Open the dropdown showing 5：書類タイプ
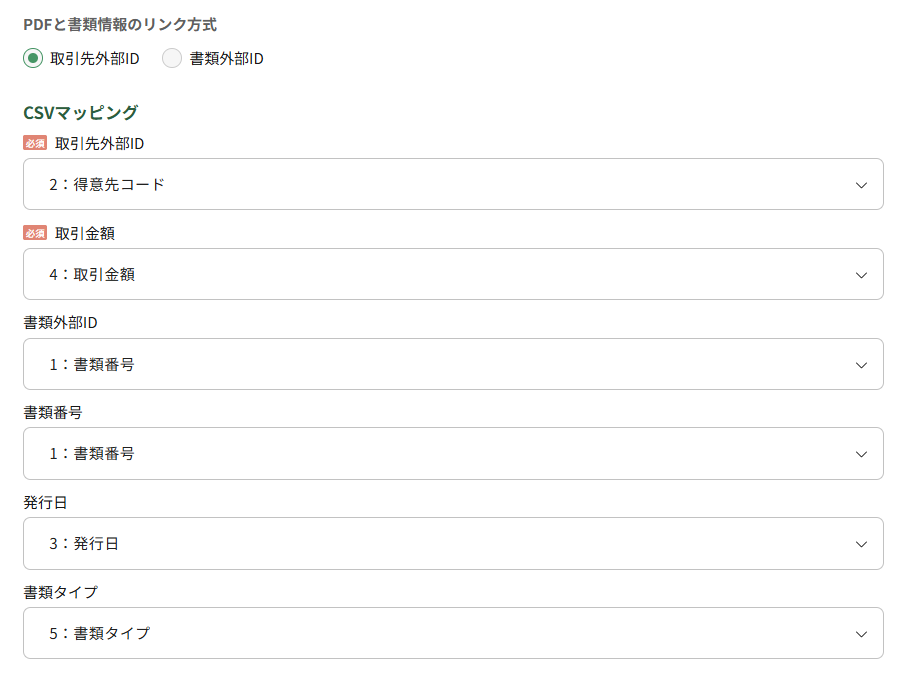Image resolution: width=906 pixels, height=684 pixels. (452, 633)
